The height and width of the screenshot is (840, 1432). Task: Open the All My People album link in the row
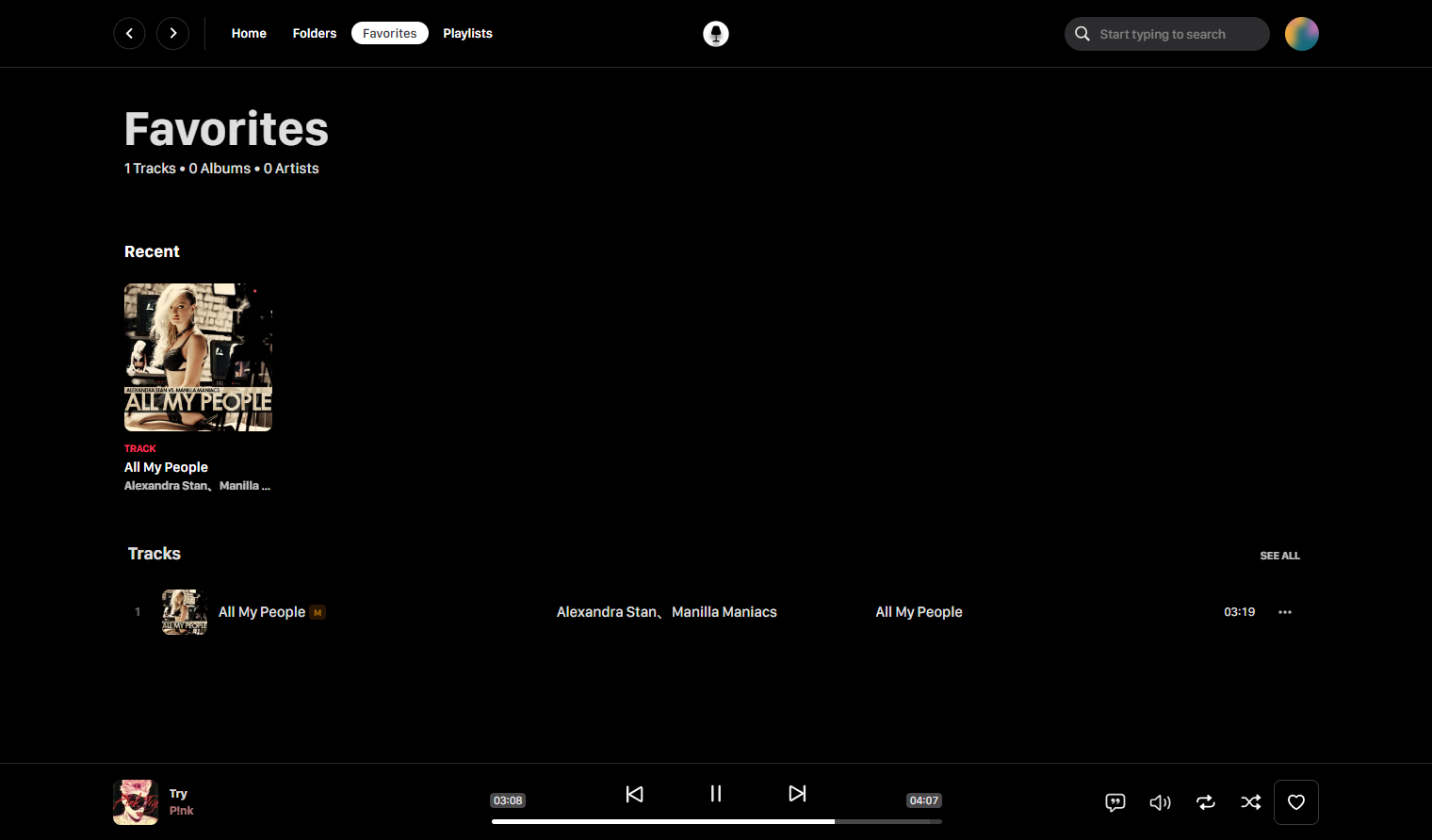(919, 612)
